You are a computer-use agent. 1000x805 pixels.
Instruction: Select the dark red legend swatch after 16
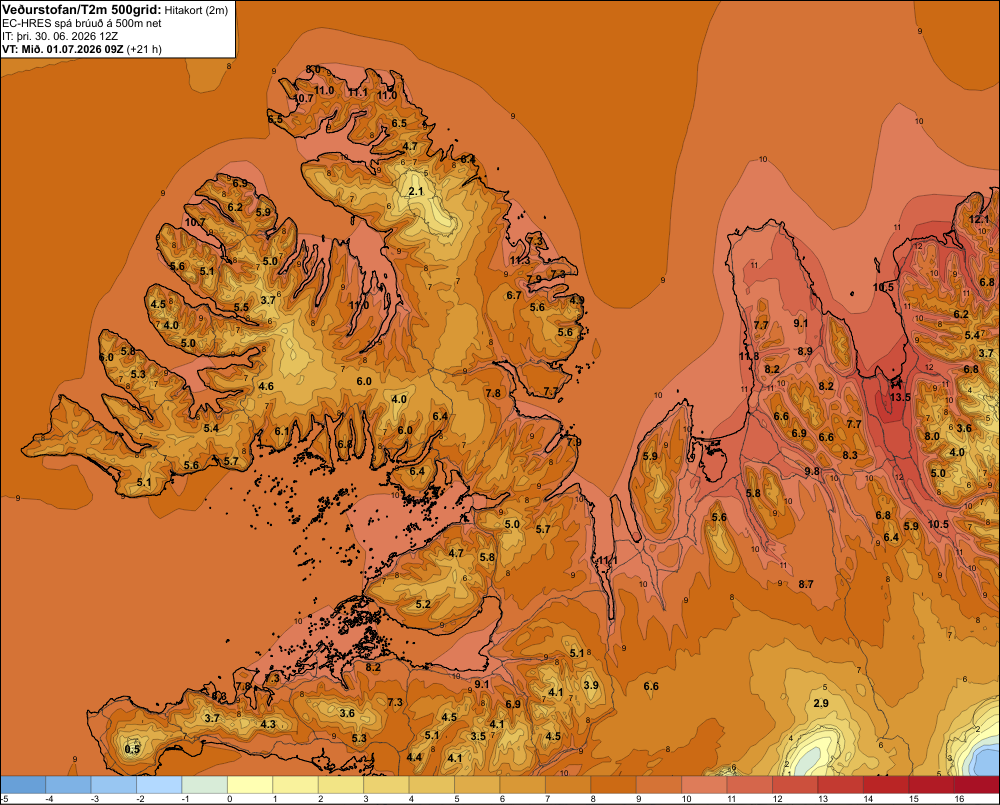(x=976, y=785)
